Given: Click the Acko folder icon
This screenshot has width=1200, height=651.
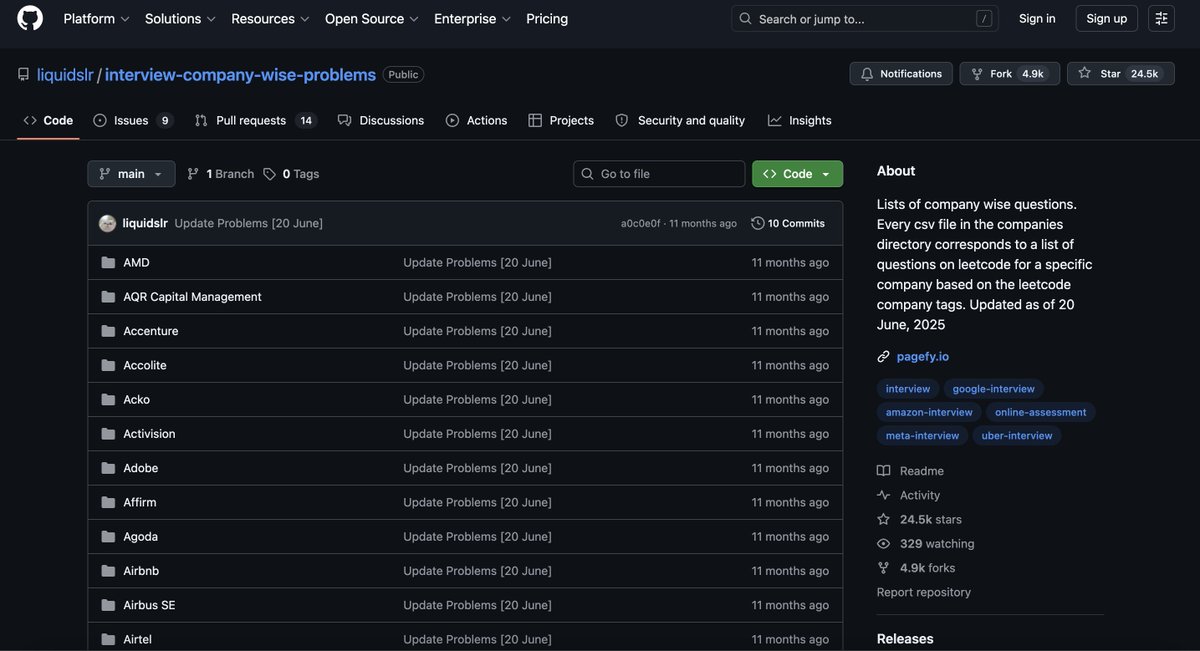Looking at the screenshot, I should 108,400.
